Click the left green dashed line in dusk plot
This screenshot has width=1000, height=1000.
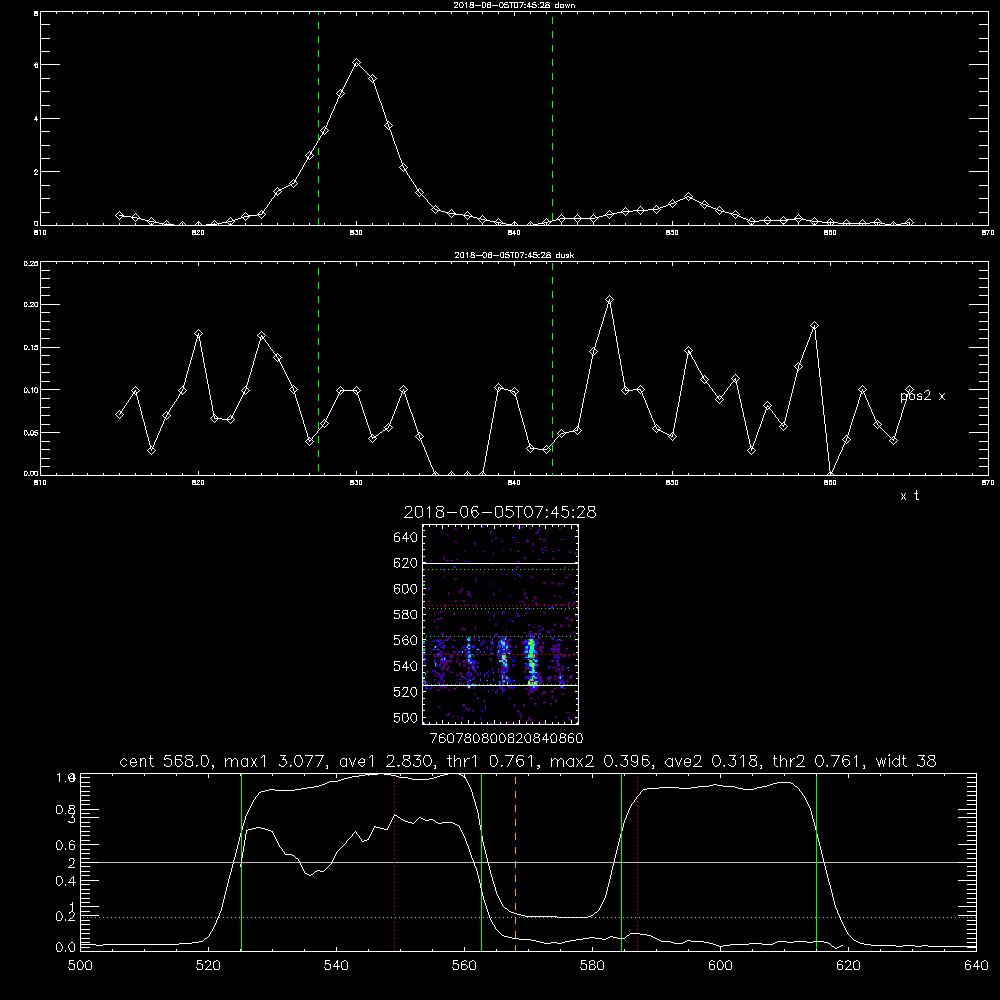point(318,369)
